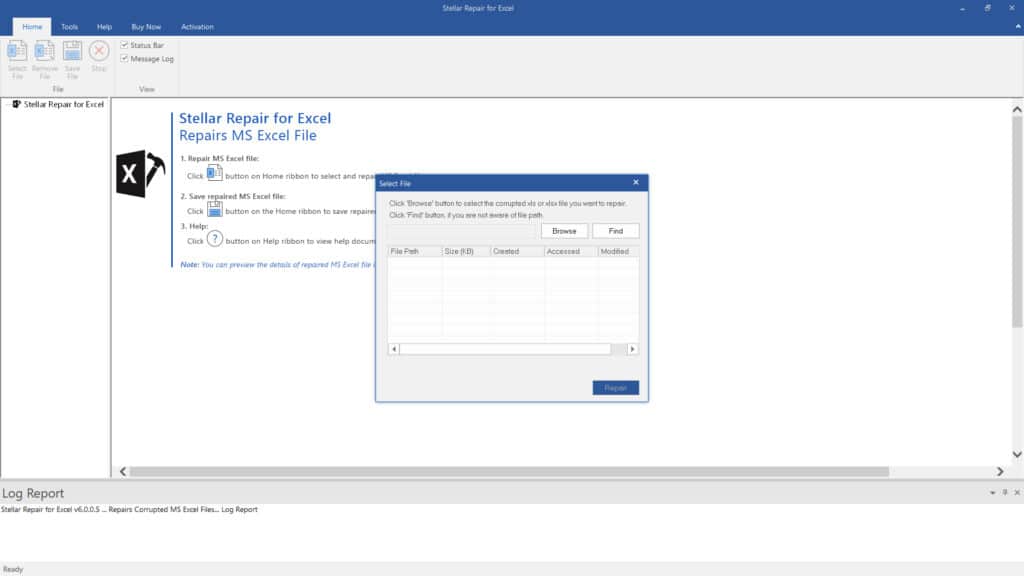Click the Ready status bar text
The image size is (1024, 576).
pyautogui.click(x=13, y=569)
